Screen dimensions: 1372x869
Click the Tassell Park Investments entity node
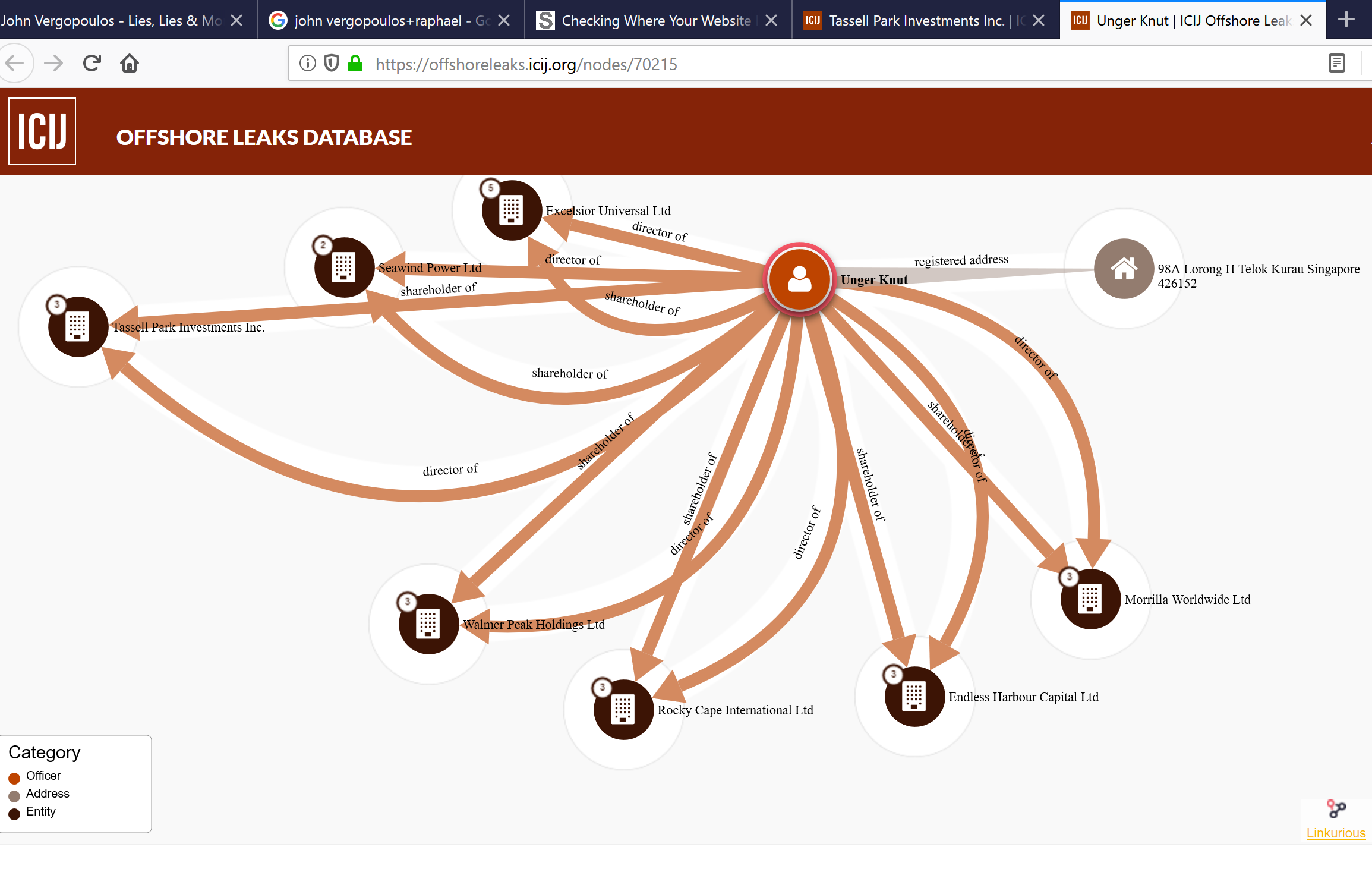coord(78,326)
